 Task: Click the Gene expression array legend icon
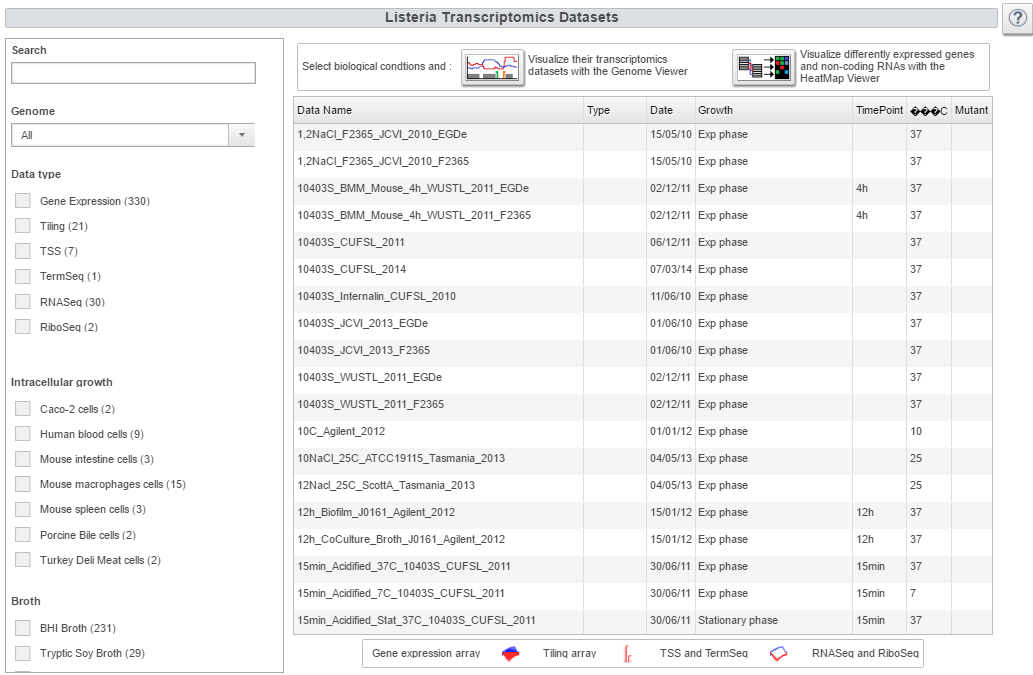[510, 654]
